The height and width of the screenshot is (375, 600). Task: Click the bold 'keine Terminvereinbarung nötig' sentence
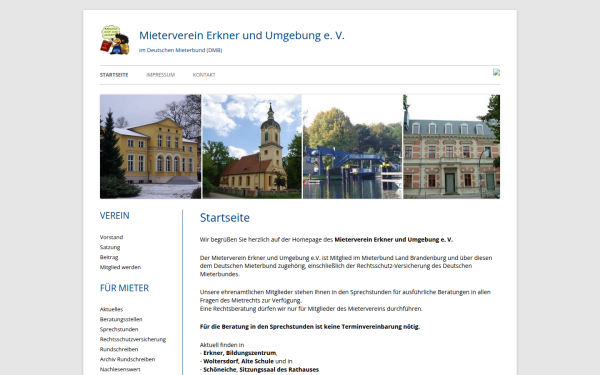(x=310, y=327)
